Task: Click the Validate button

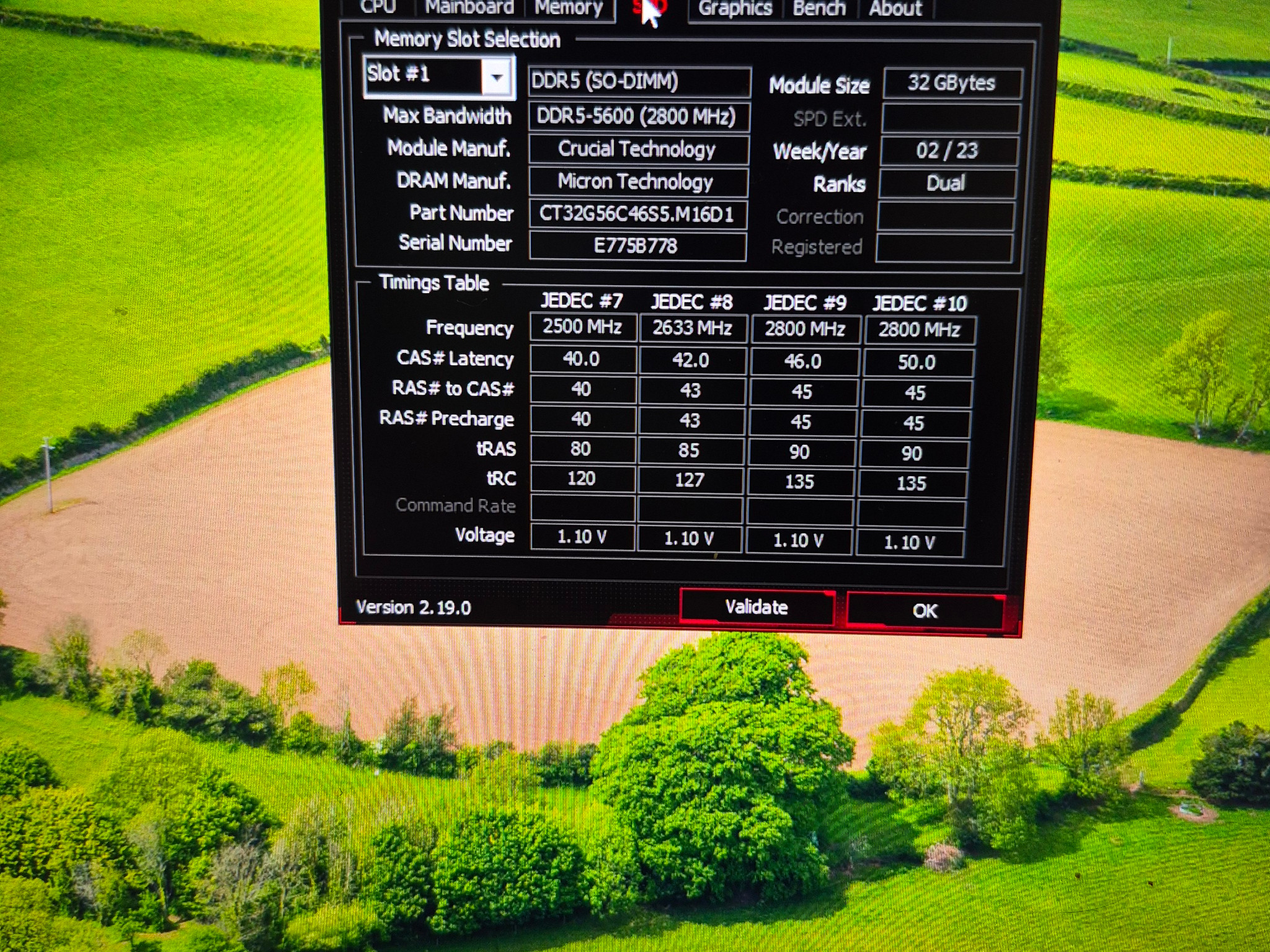Action: (x=757, y=607)
